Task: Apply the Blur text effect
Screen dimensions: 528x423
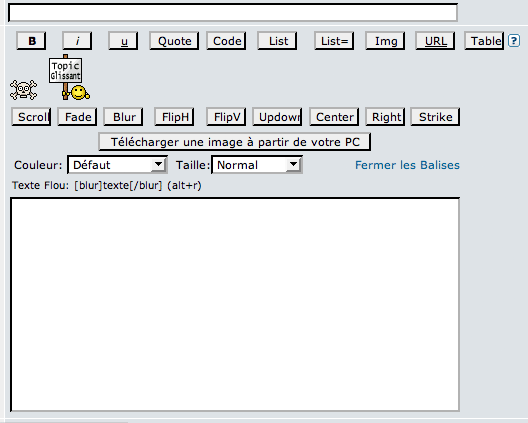Action: point(123,117)
